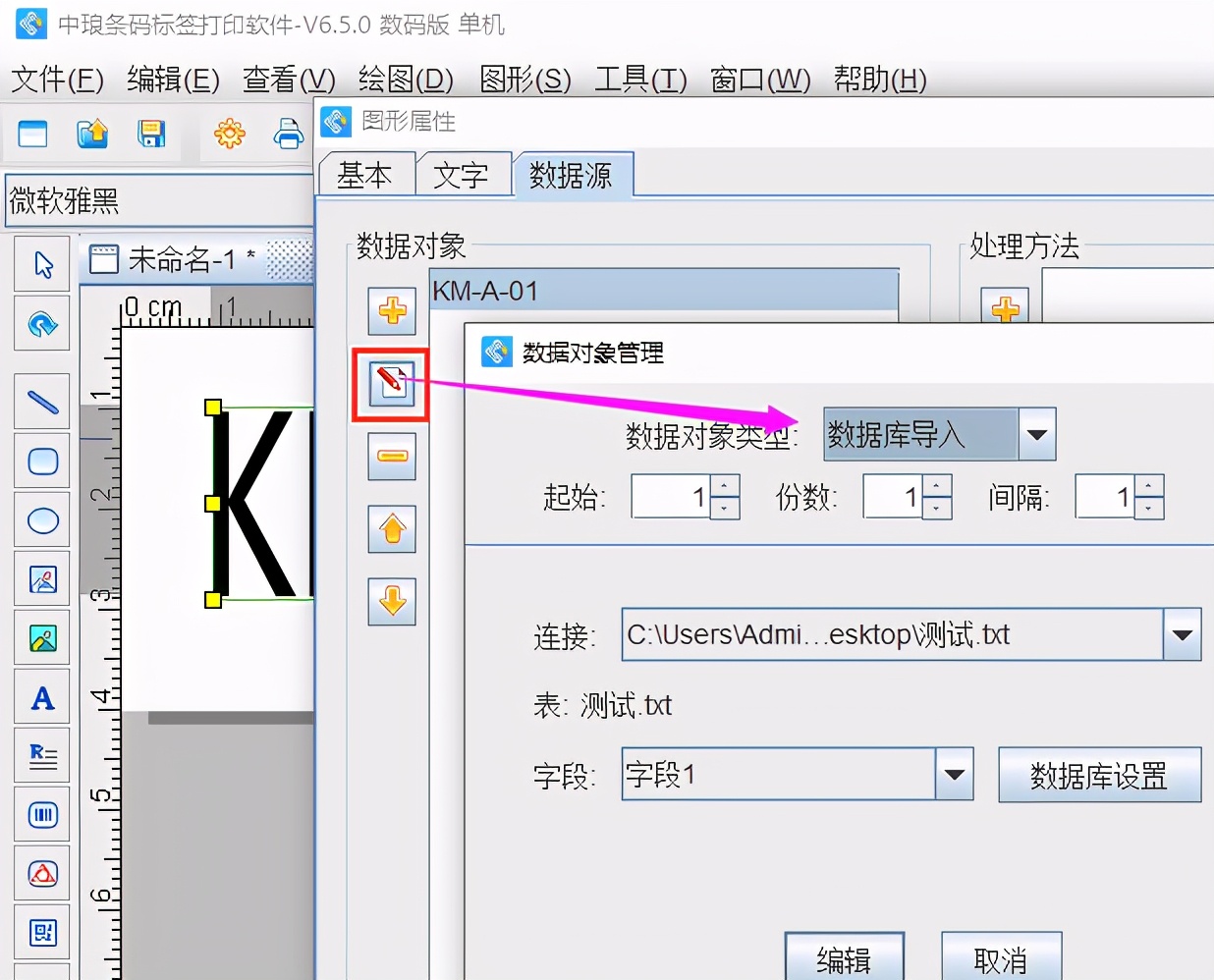Open document settings gear icon
The image size is (1214, 980).
[230, 134]
